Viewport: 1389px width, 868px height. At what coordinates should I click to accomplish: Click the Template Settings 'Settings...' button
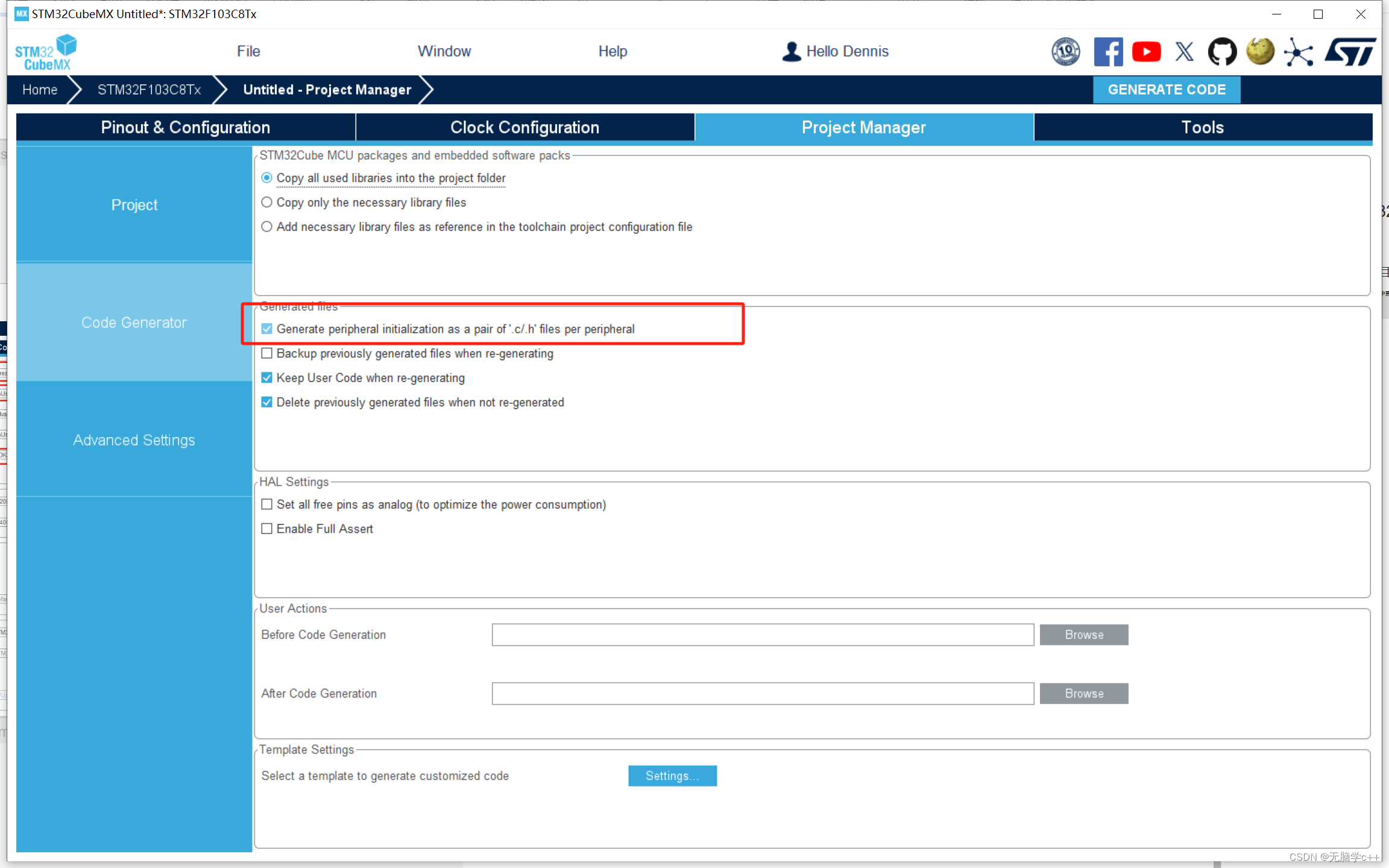(674, 775)
